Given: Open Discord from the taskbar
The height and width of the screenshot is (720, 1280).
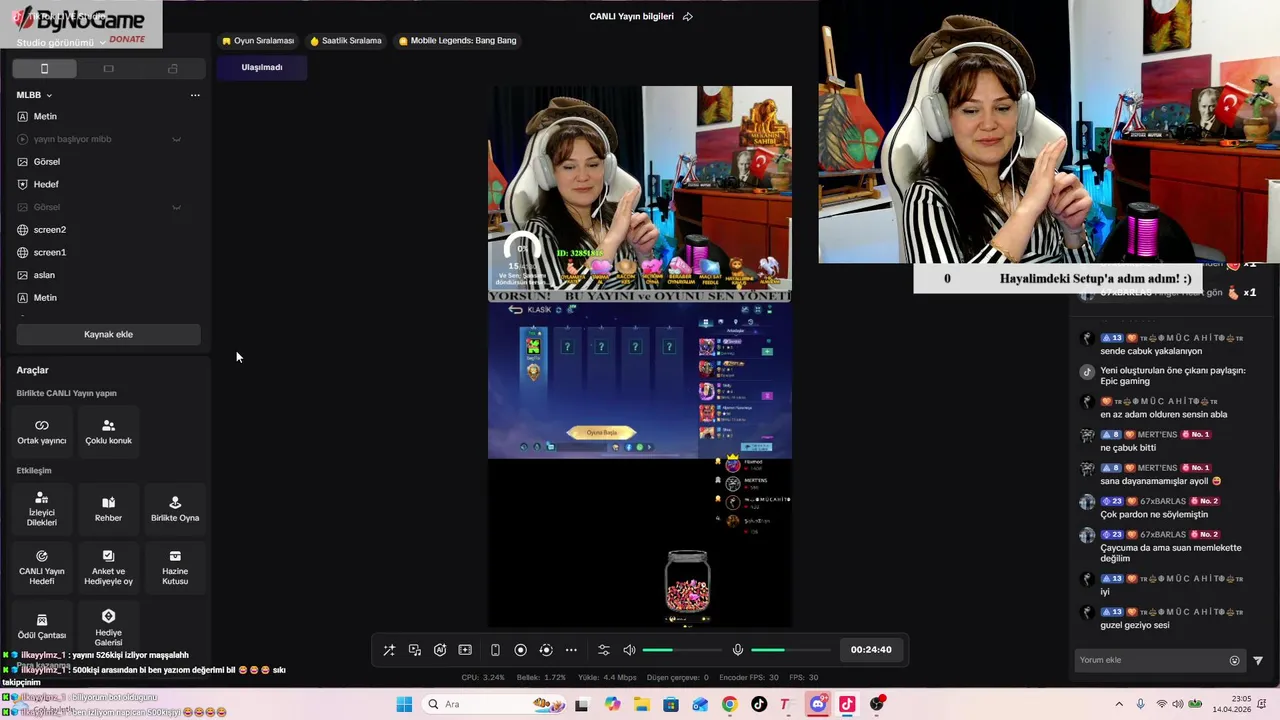Looking at the screenshot, I should pyautogui.click(x=818, y=704).
